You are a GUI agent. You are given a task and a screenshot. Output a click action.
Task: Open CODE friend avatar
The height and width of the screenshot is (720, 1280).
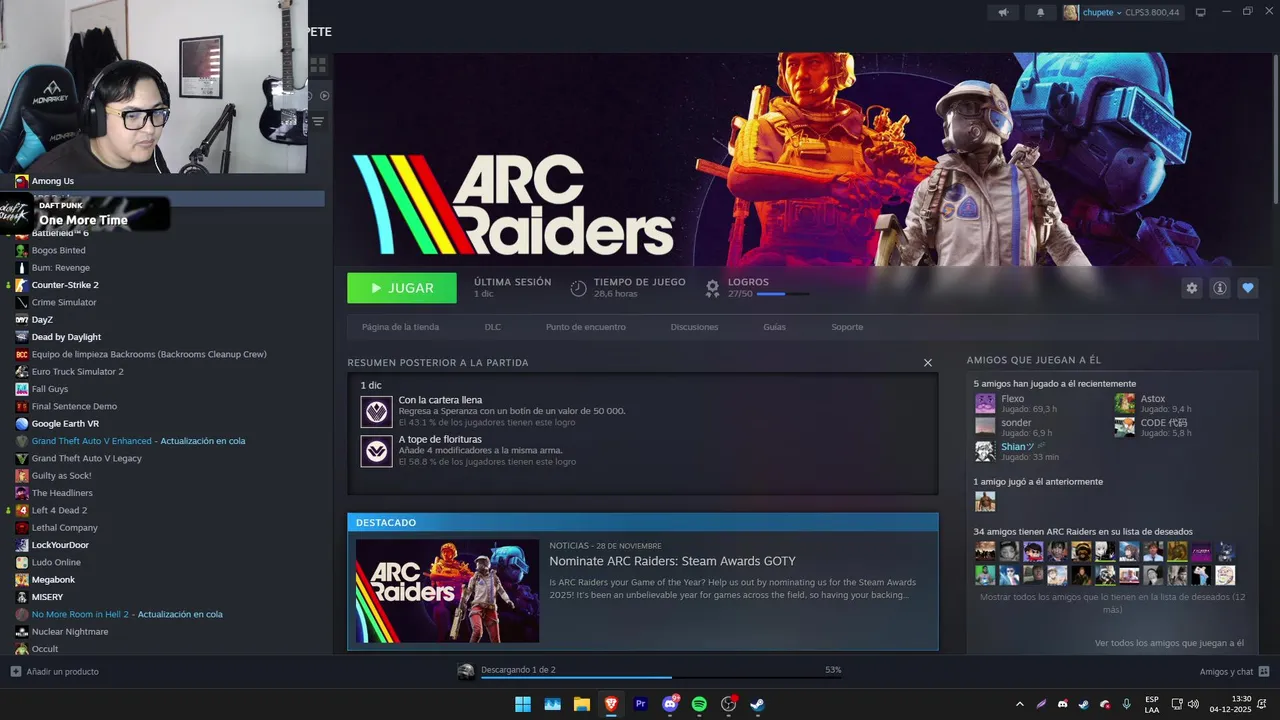tap(1125, 427)
